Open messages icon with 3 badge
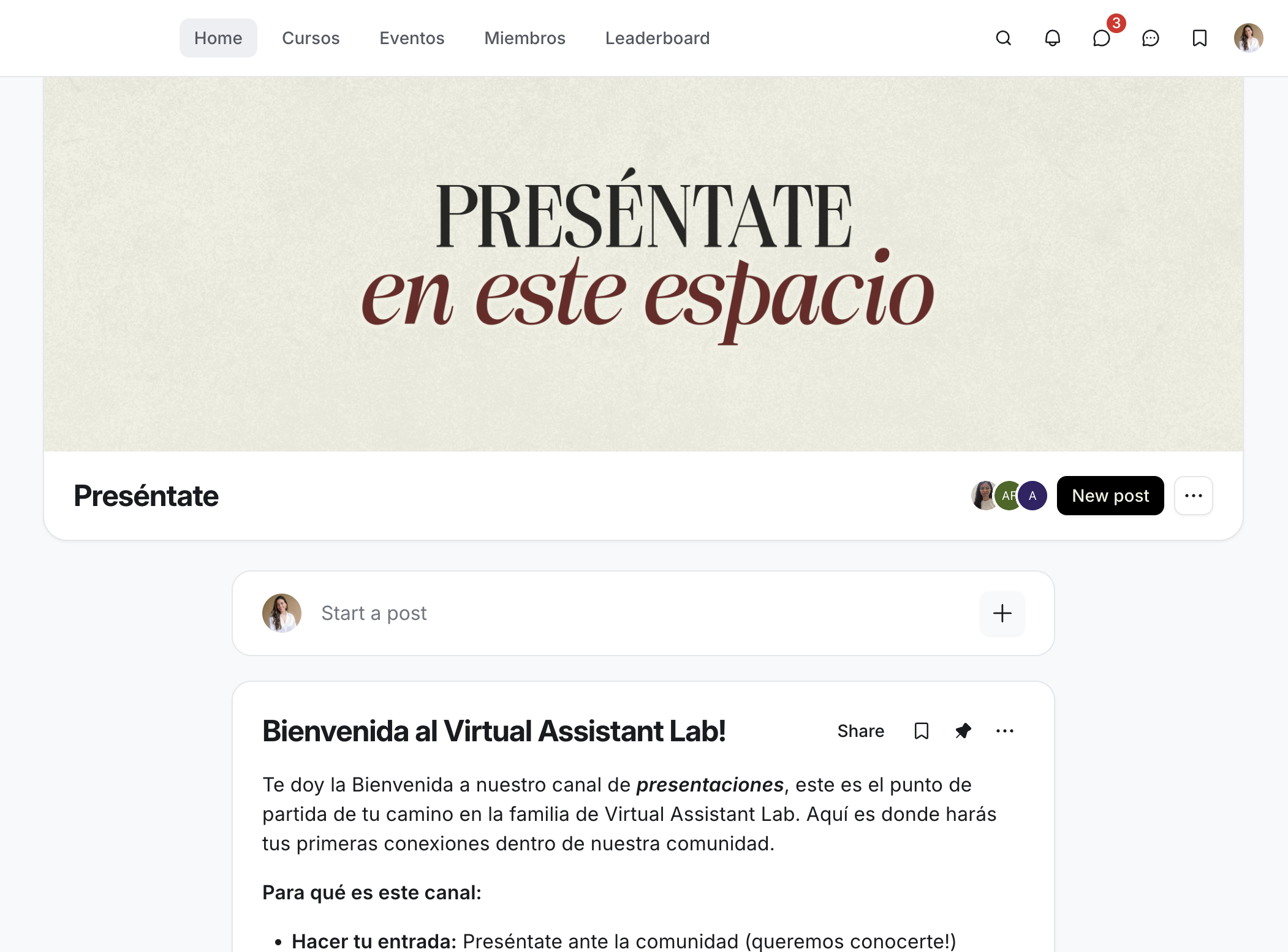This screenshot has height=952, width=1288. (x=1102, y=38)
